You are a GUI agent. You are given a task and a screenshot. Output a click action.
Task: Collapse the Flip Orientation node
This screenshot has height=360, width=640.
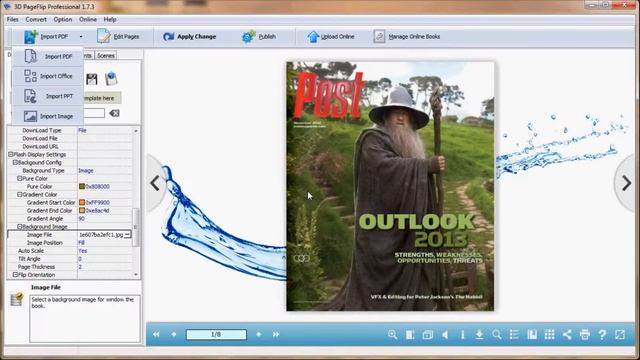(x=15, y=275)
